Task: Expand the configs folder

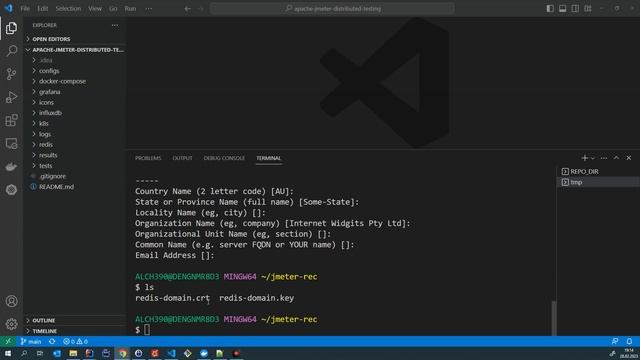Action: click(x=75, y=71)
